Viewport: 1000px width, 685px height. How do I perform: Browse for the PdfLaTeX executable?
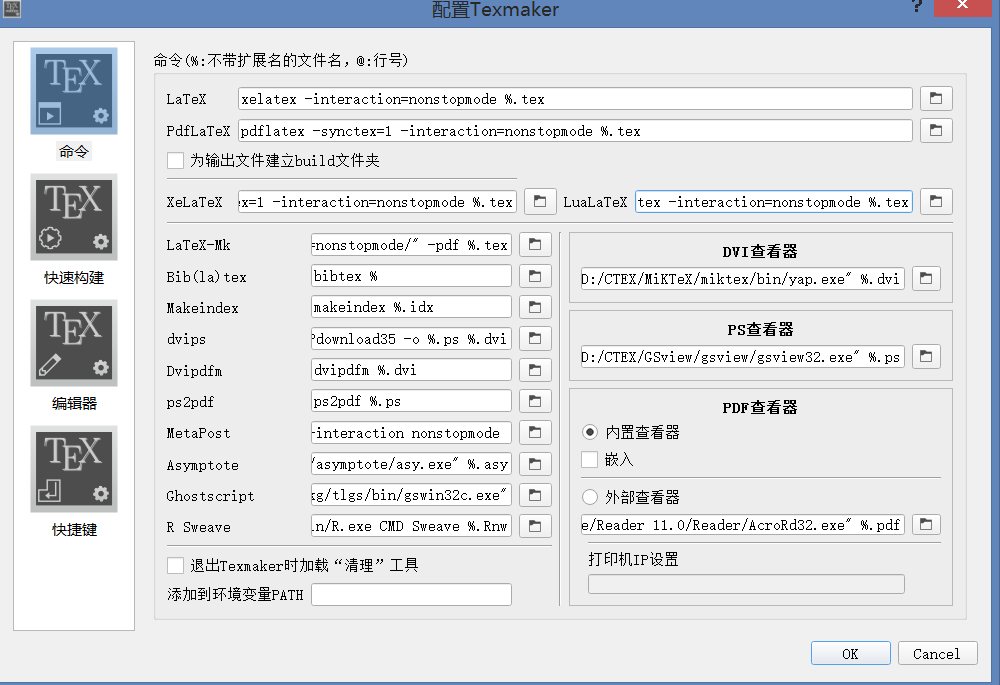[x=936, y=131]
